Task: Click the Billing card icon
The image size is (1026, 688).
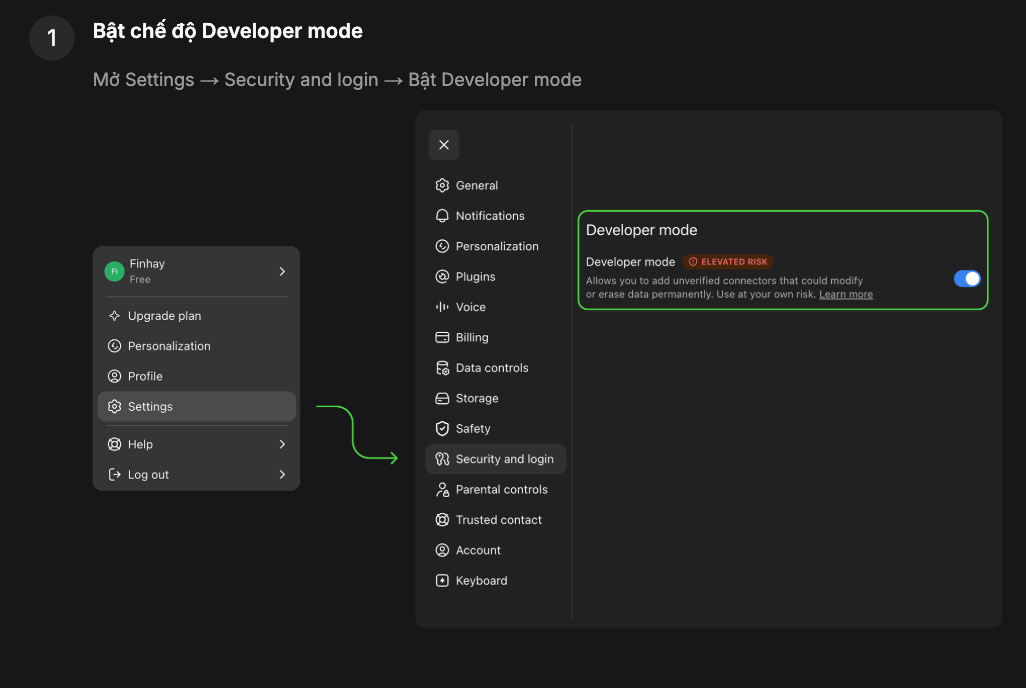Action: pos(442,337)
